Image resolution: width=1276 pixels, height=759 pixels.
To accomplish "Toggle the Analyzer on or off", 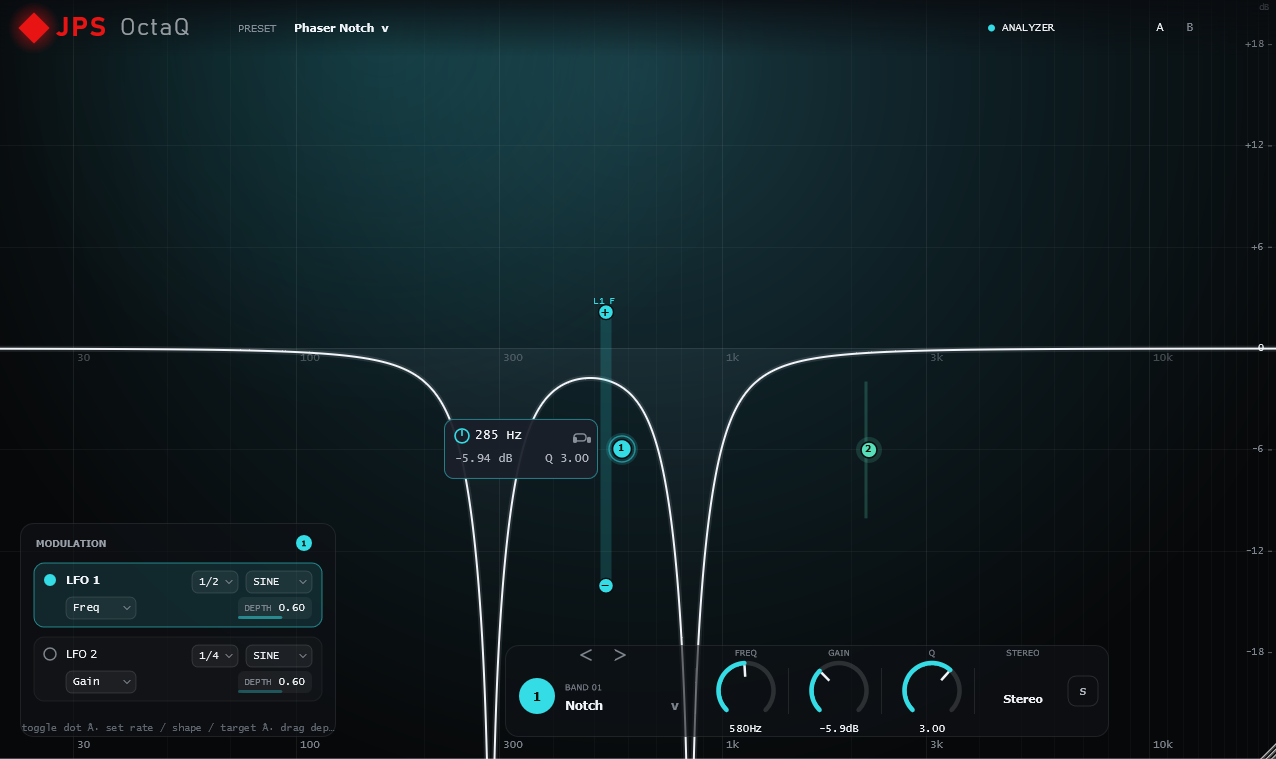I will click(1021, 28).
